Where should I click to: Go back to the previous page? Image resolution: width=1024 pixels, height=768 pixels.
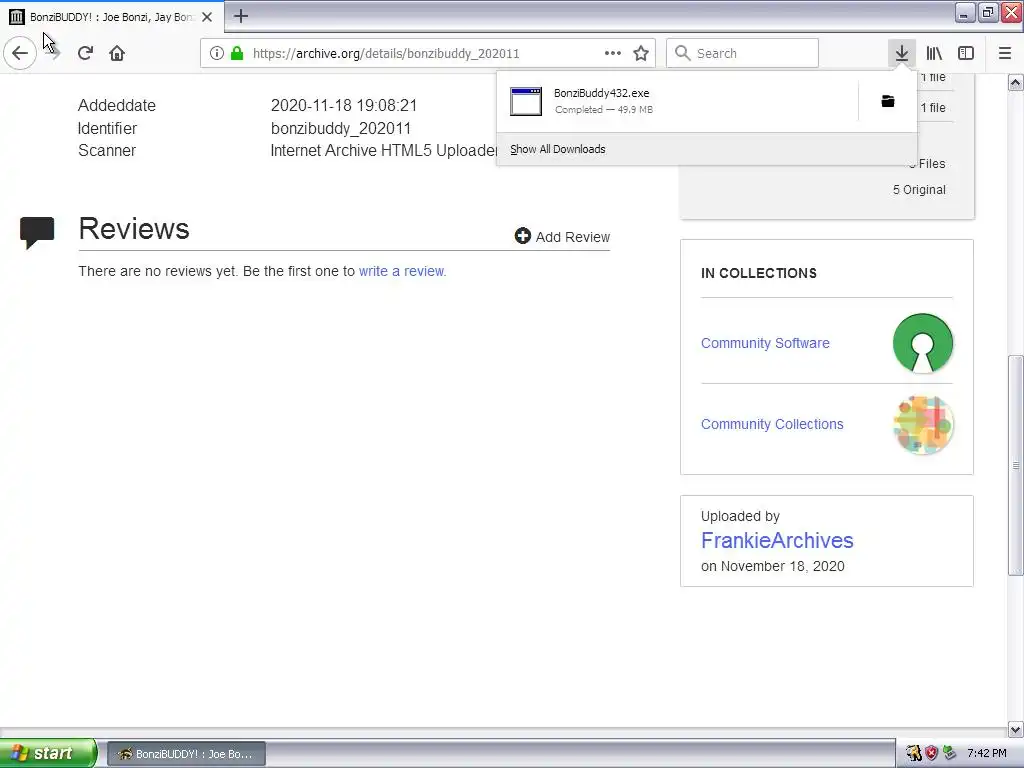[20, 53]
